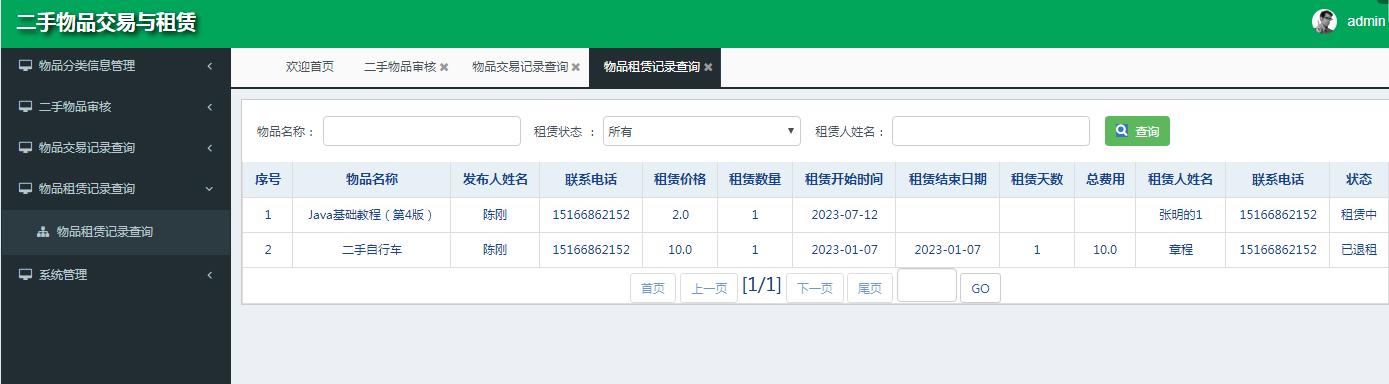Click the 二手物品交易与租赁 site title

tap(106, 22)
